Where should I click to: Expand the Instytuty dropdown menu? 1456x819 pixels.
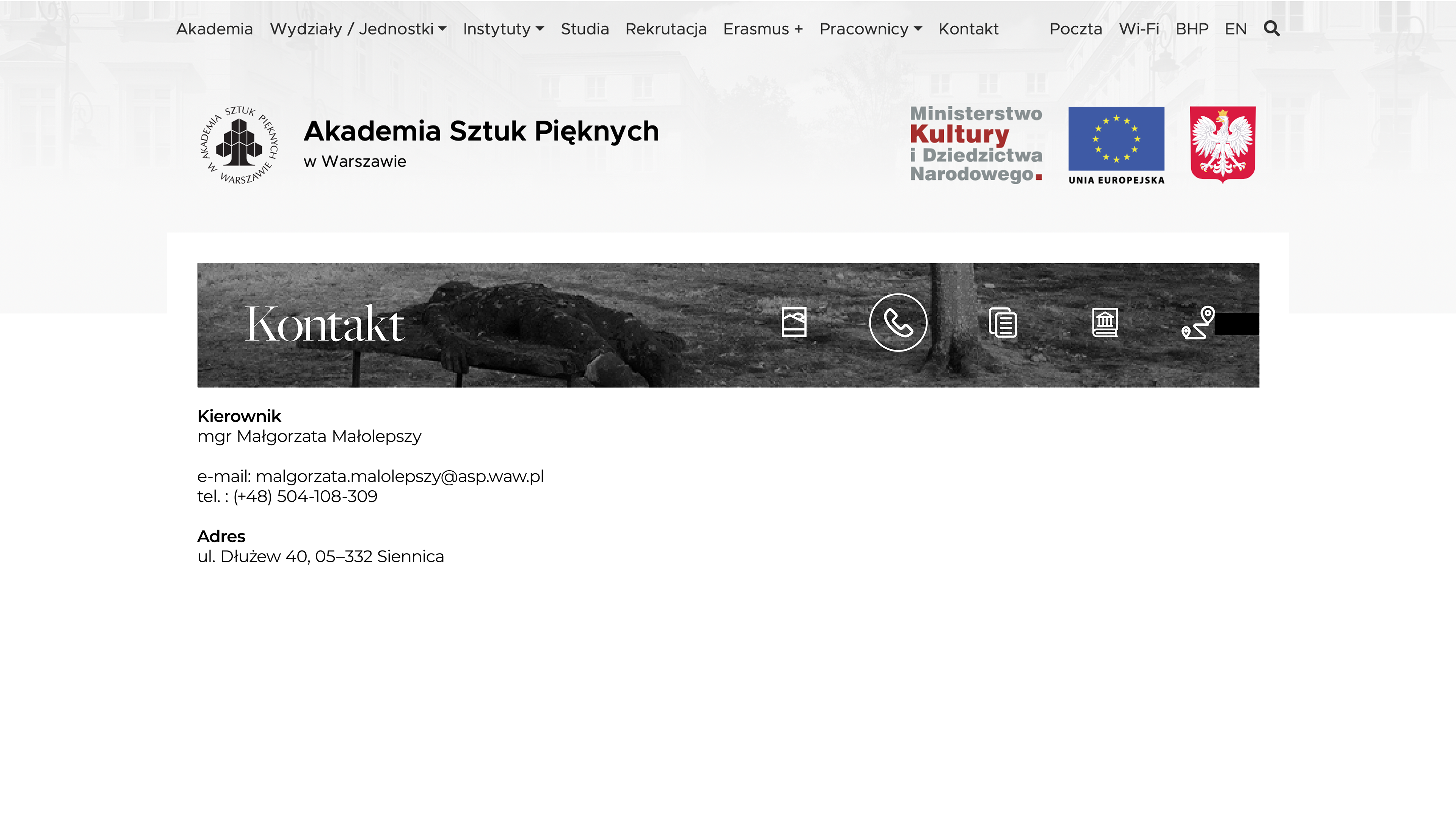coord(503,29)
